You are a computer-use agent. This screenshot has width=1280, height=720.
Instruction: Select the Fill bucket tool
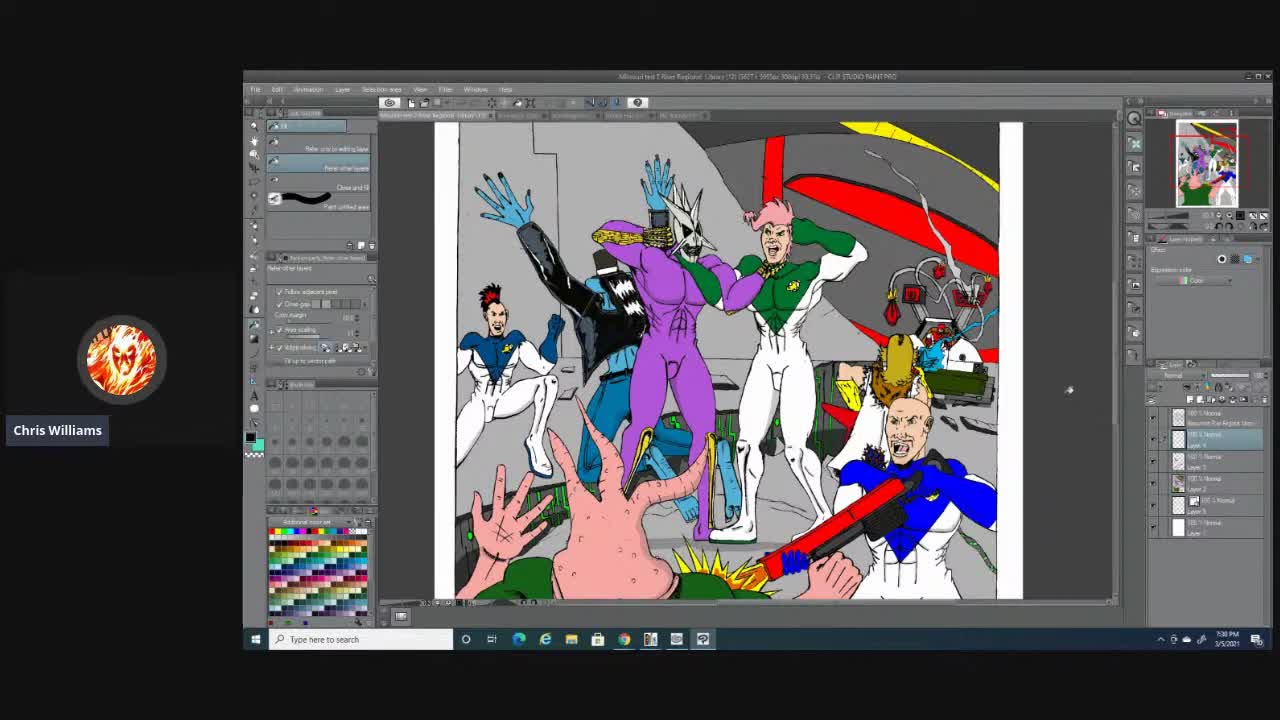(x=254, y=324)
